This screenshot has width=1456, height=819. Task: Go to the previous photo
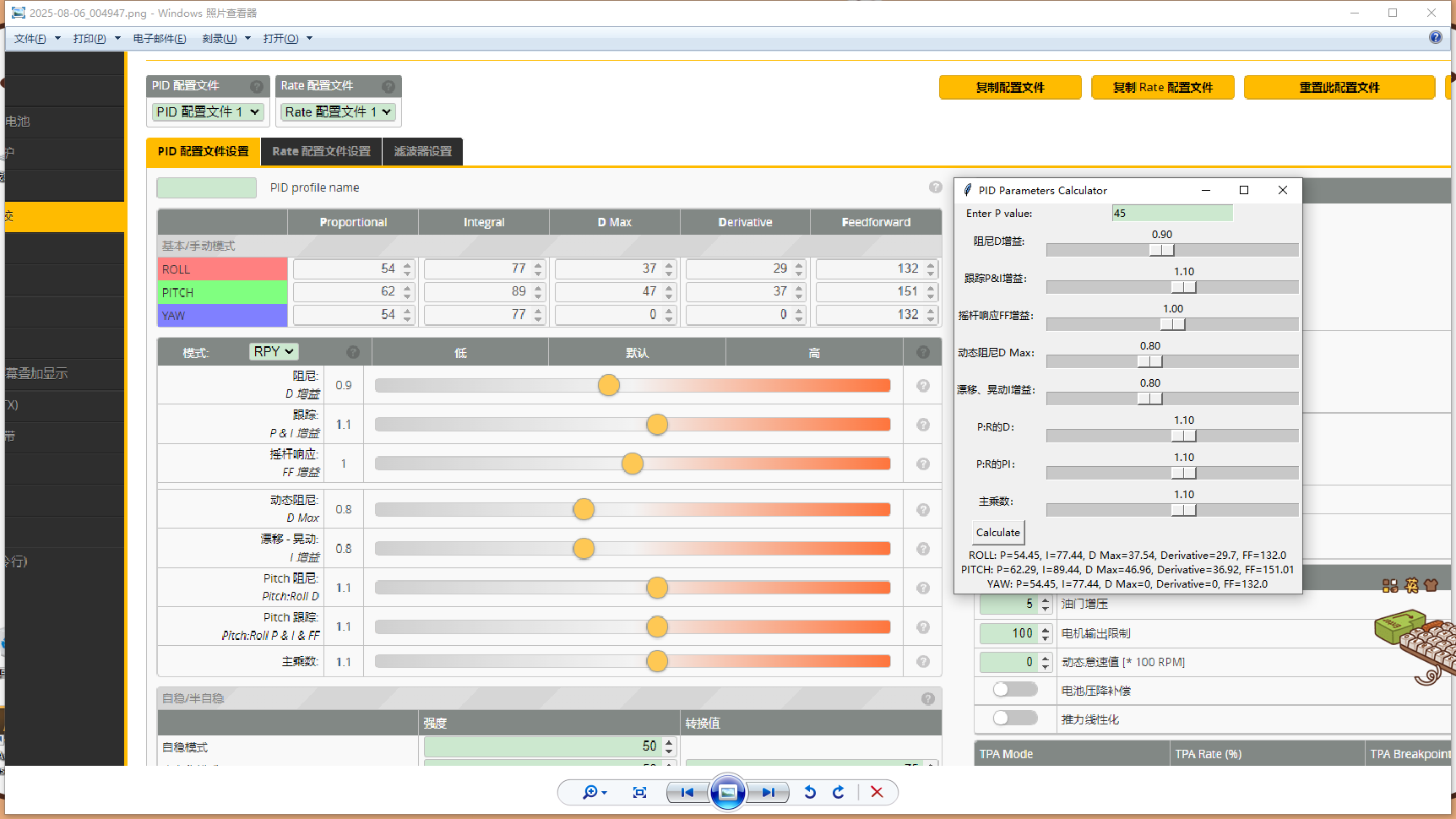[687, 792]
